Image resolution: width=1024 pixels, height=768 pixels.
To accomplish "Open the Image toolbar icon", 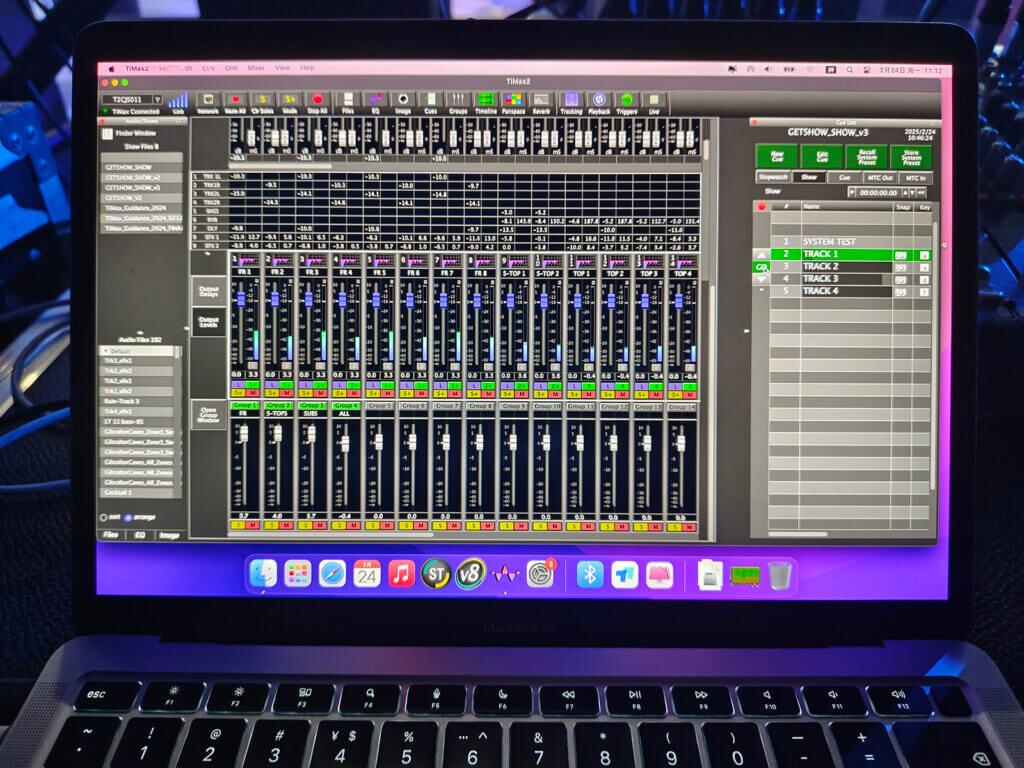I will pos(404,99).
